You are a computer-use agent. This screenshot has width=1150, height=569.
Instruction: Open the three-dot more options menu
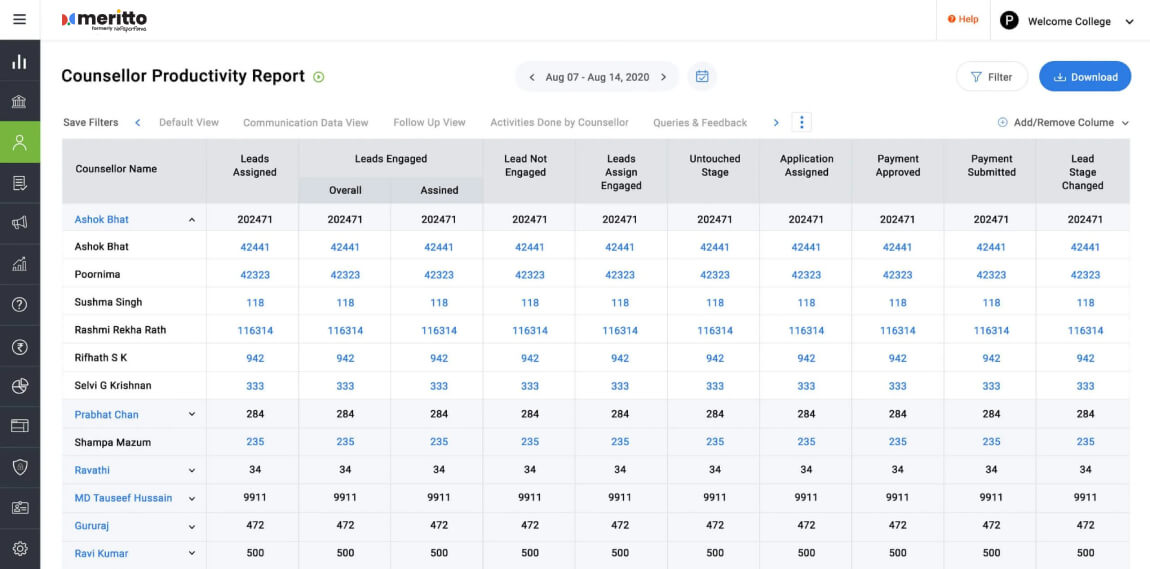tap(802, 122)
